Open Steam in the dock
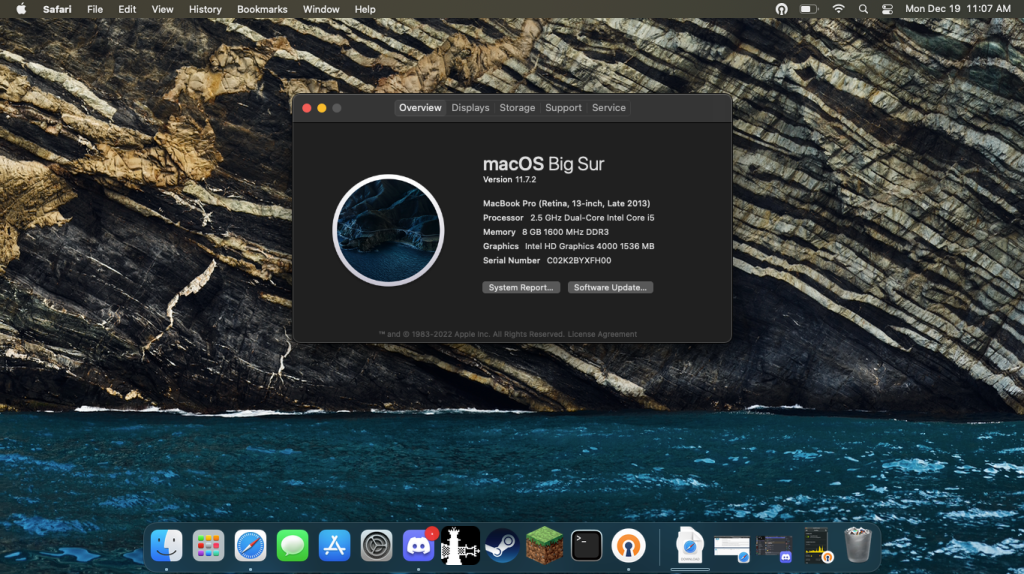 click(x=502, y=545)
